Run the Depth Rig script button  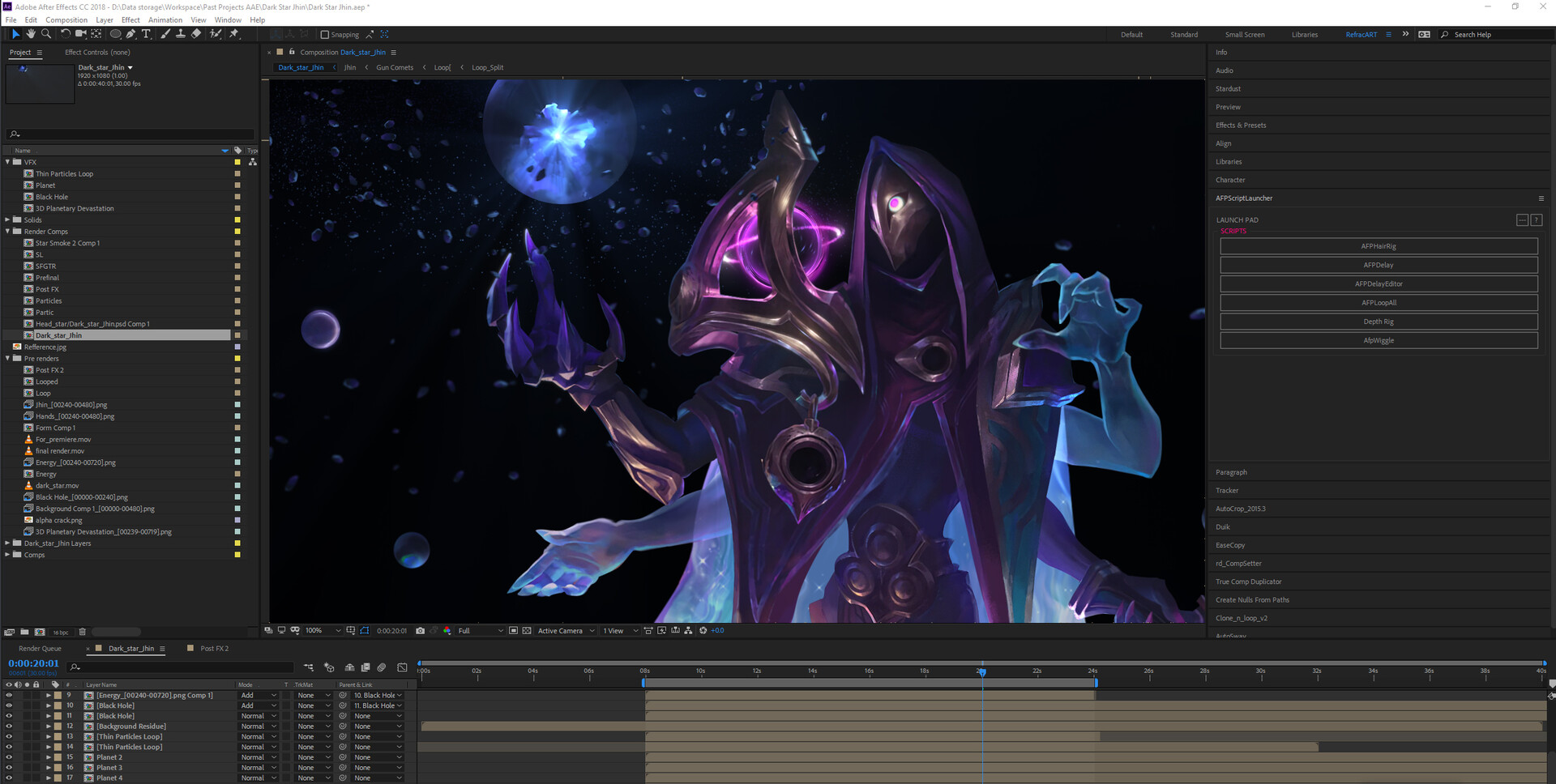(x=1378, y=322)
